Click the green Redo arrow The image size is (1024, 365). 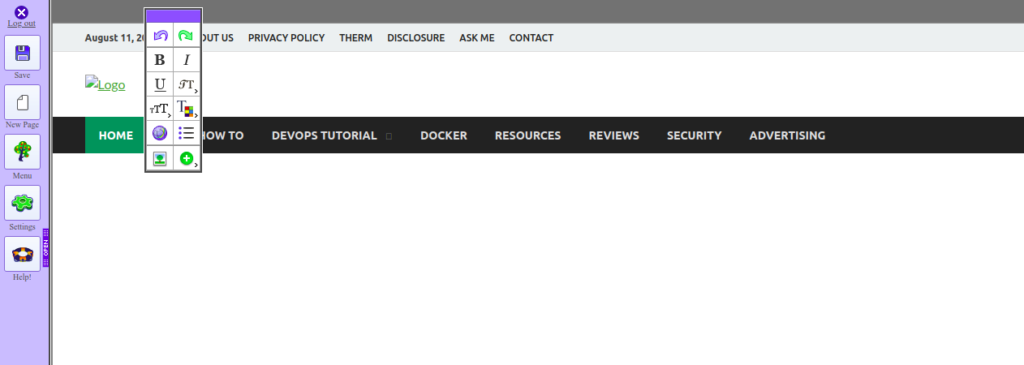(187, 35)
